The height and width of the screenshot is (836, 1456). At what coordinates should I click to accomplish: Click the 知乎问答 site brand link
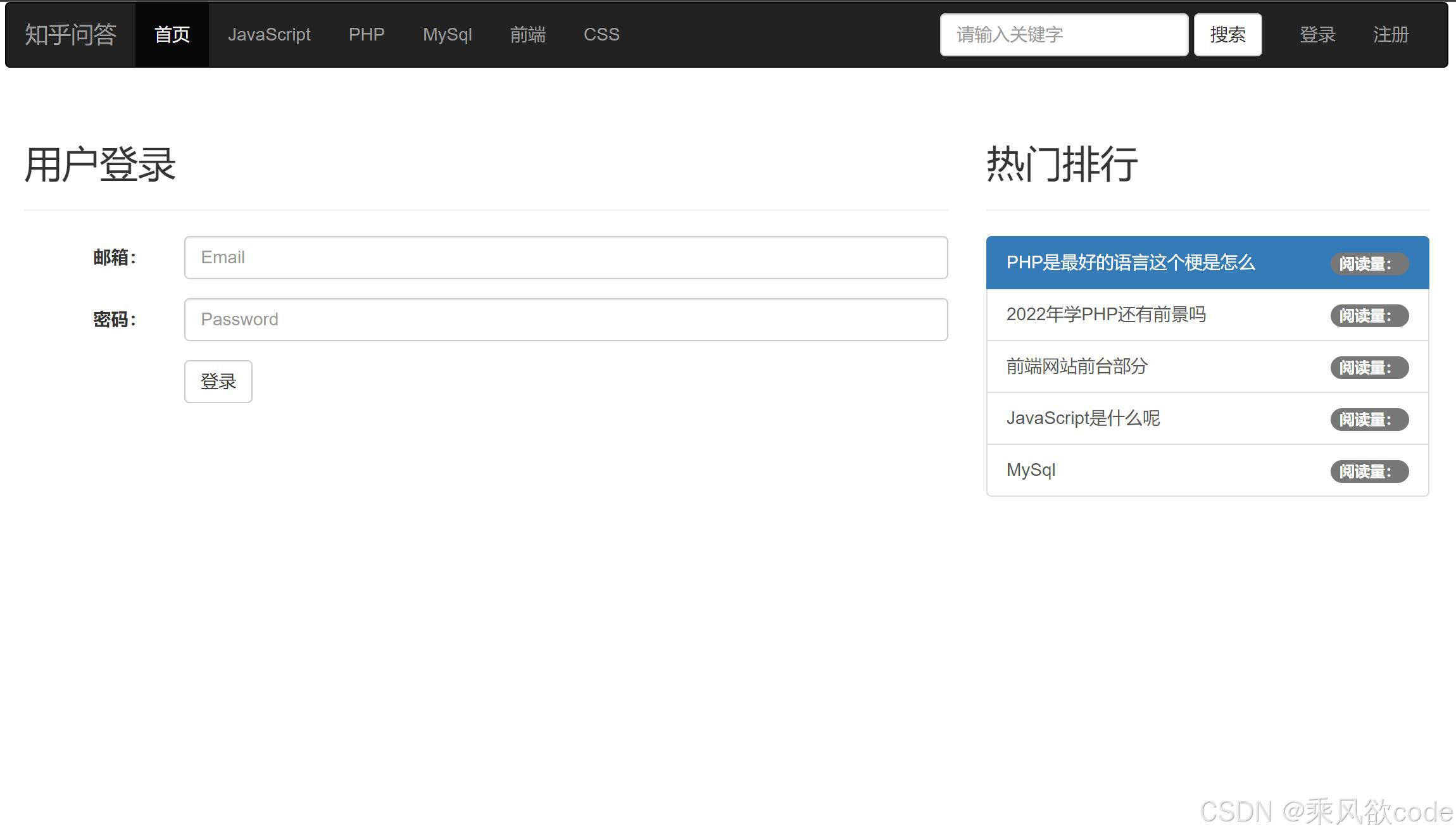click(70, 34)
